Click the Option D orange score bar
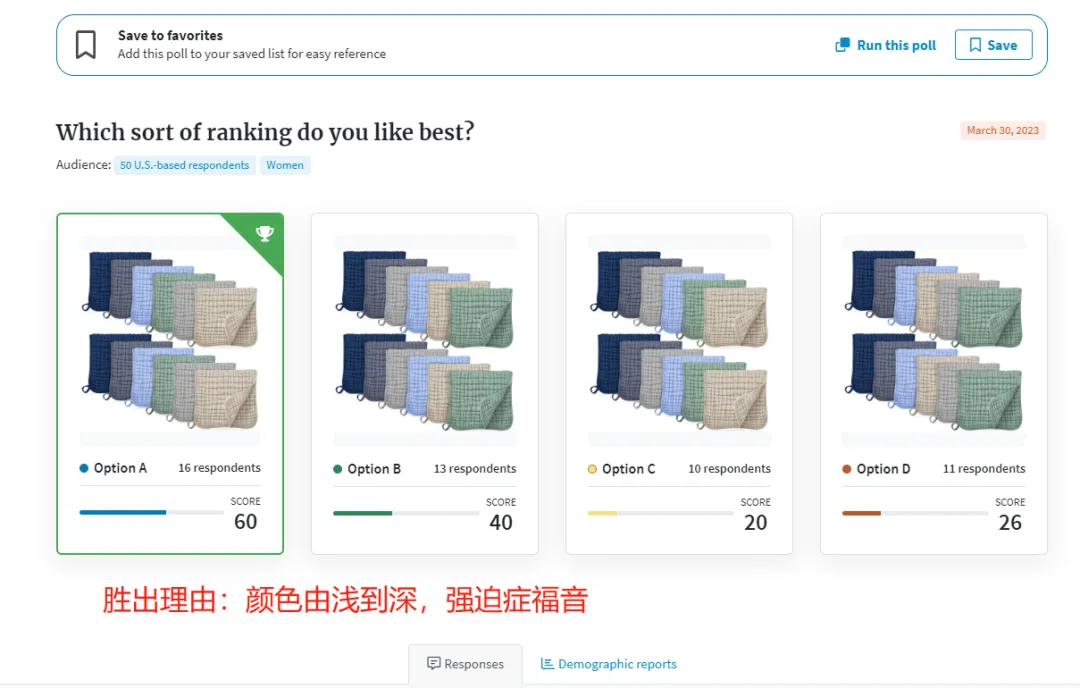1080x688 pixels. pyautogui.click(x=861, y=513)
